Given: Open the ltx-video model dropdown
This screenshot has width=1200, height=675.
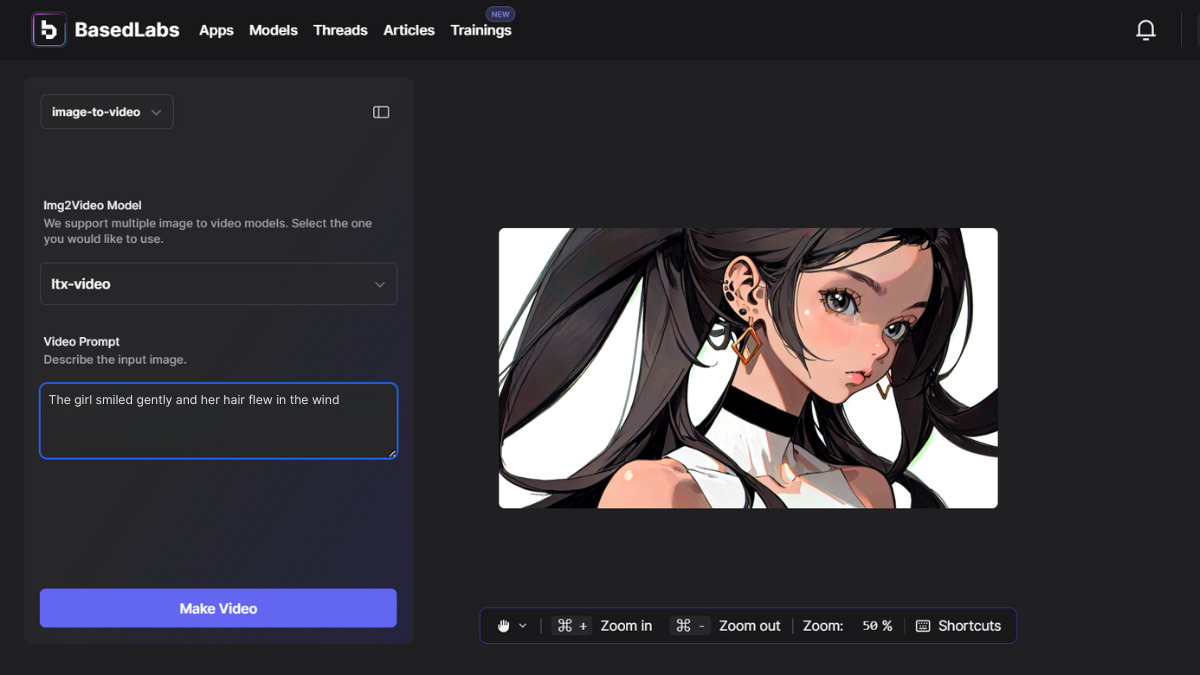Looking at the screenshot, I should (x=218, y=284).
